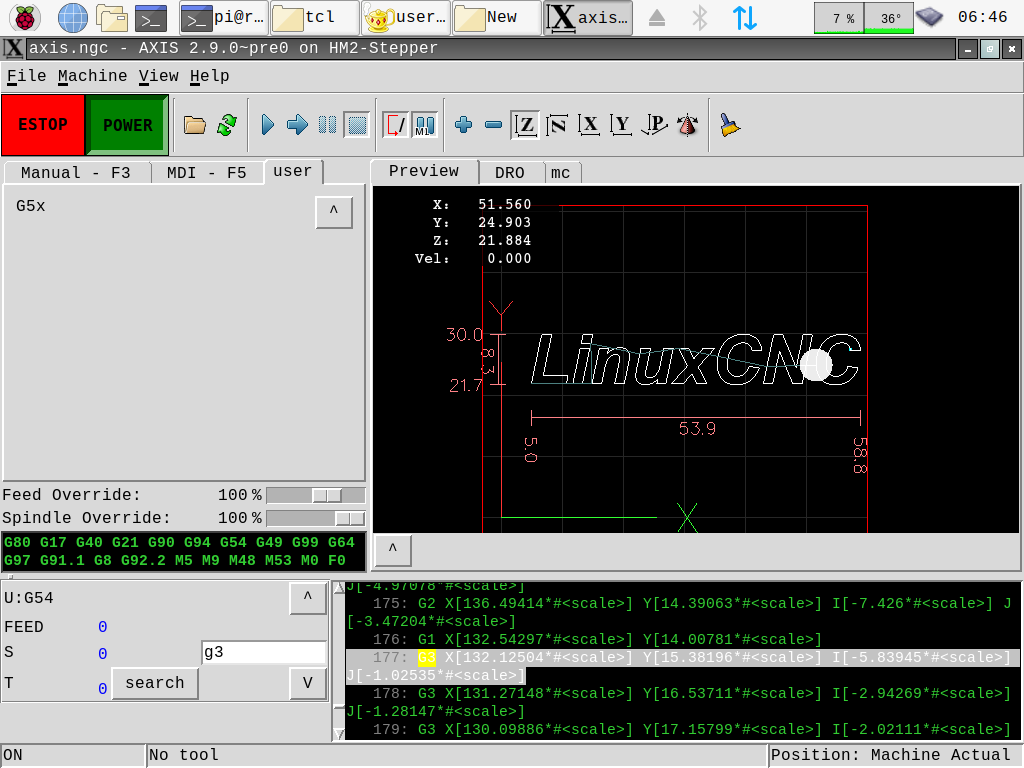Toggle the green POWER button
The image size is (1024, 768).
tap(127, 125)
